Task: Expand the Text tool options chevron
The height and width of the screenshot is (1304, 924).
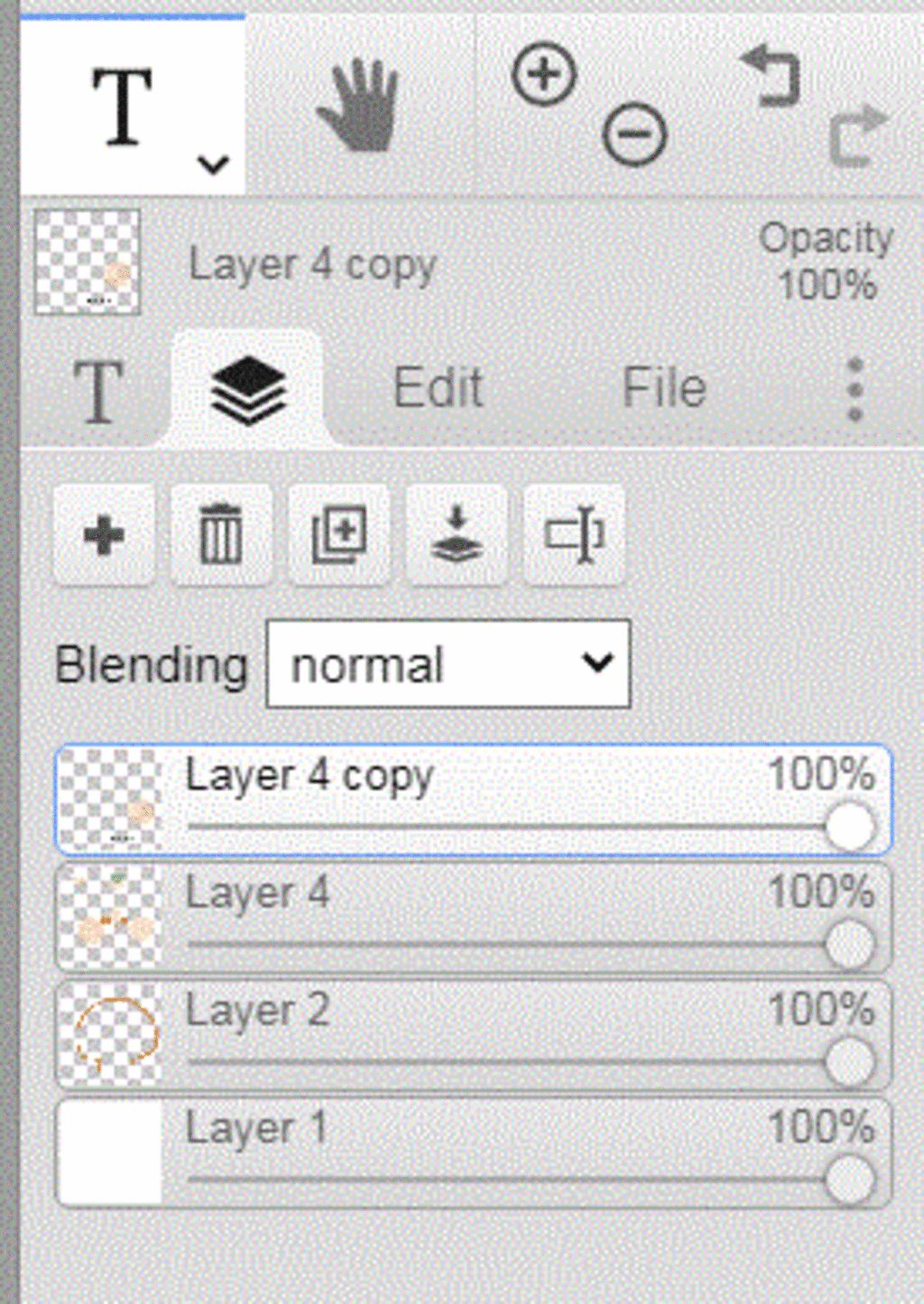Action: point(214,164)
